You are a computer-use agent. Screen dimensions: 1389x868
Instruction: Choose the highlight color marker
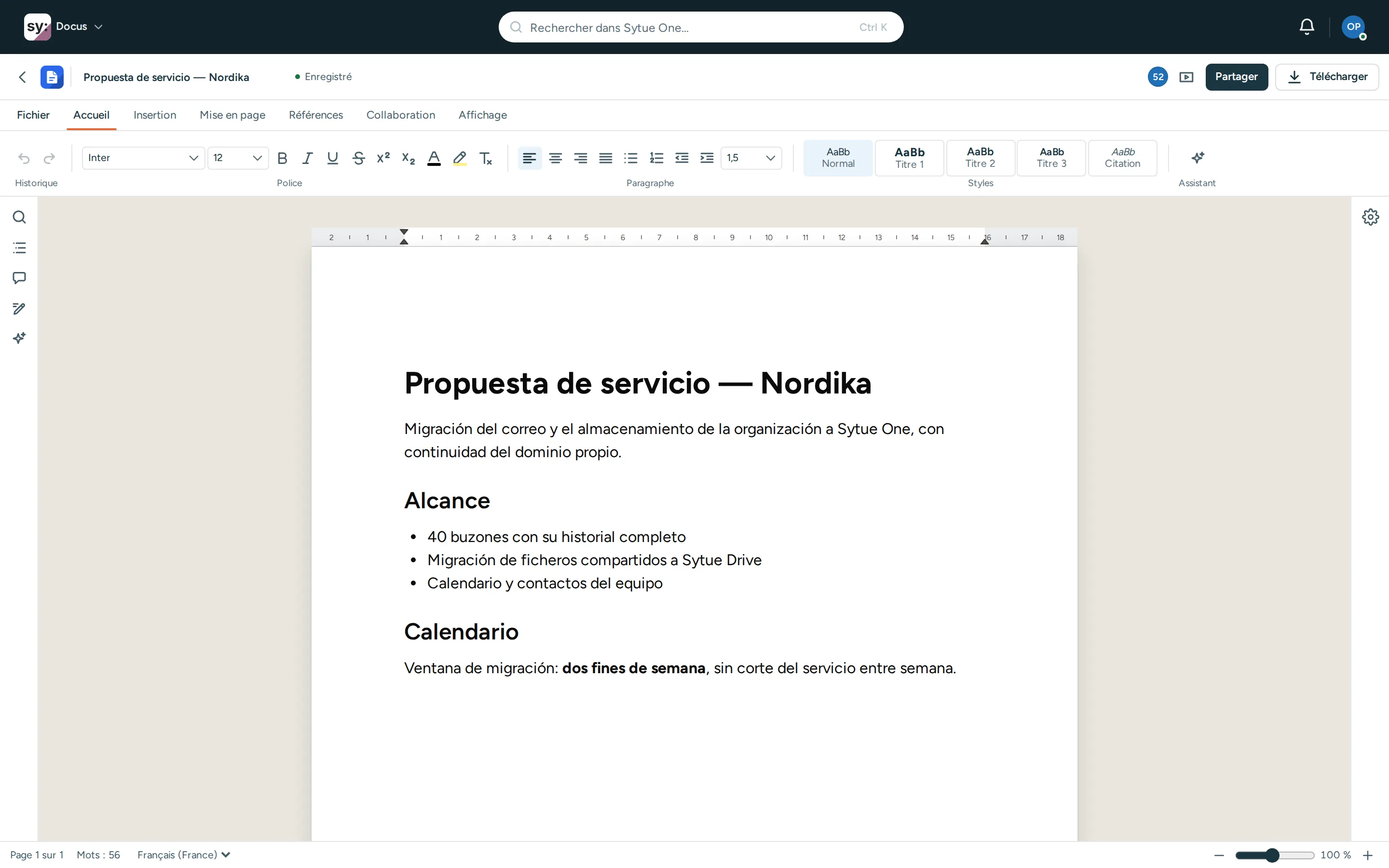[459, 158]
